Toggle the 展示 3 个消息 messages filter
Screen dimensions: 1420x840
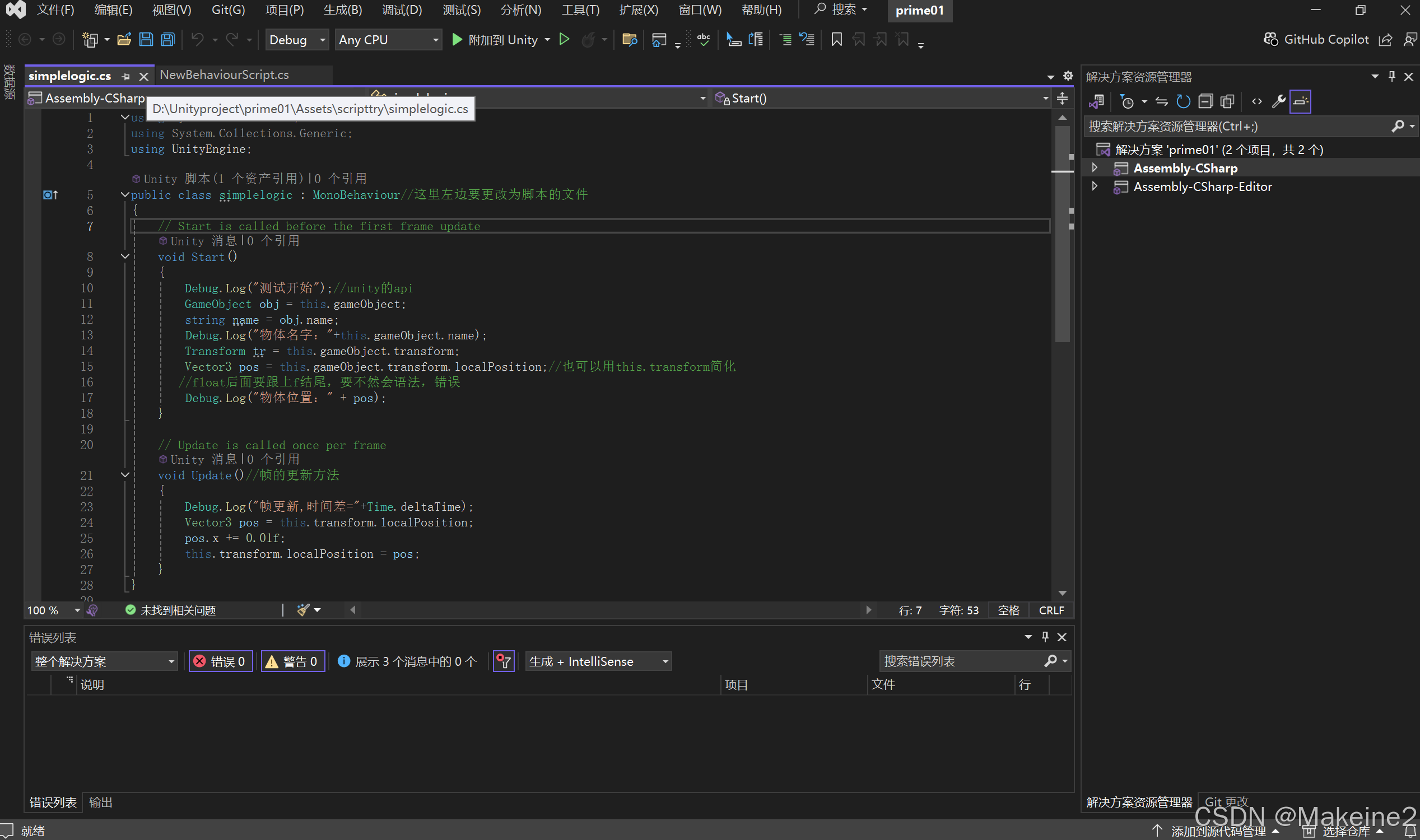pyautogui.click(x=408, y=661)
